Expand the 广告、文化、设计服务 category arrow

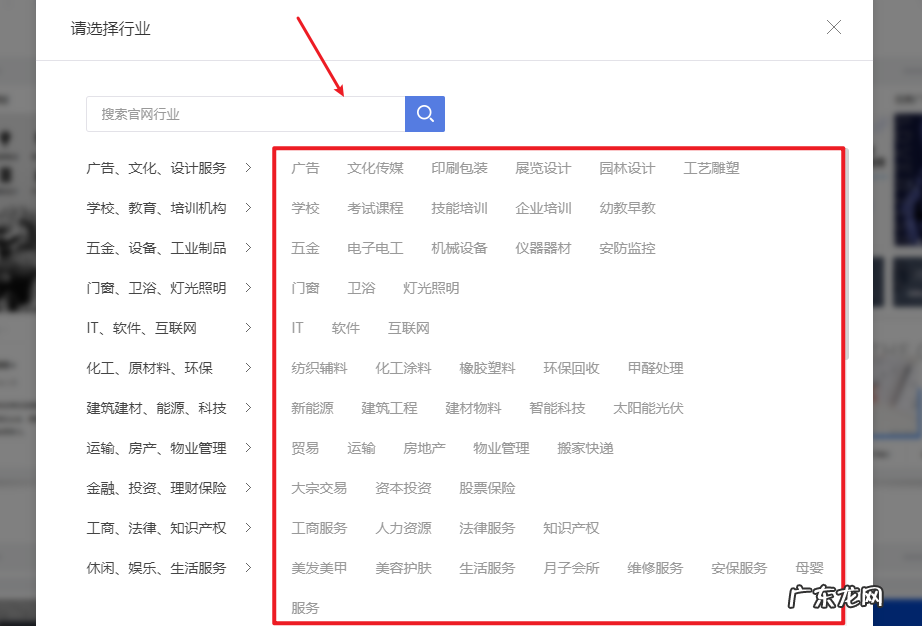point(249,168)
